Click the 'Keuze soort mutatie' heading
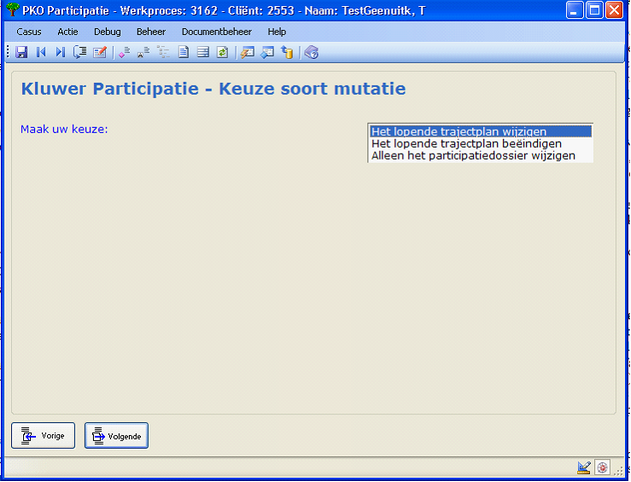631x482 pixels. point(312,89)
